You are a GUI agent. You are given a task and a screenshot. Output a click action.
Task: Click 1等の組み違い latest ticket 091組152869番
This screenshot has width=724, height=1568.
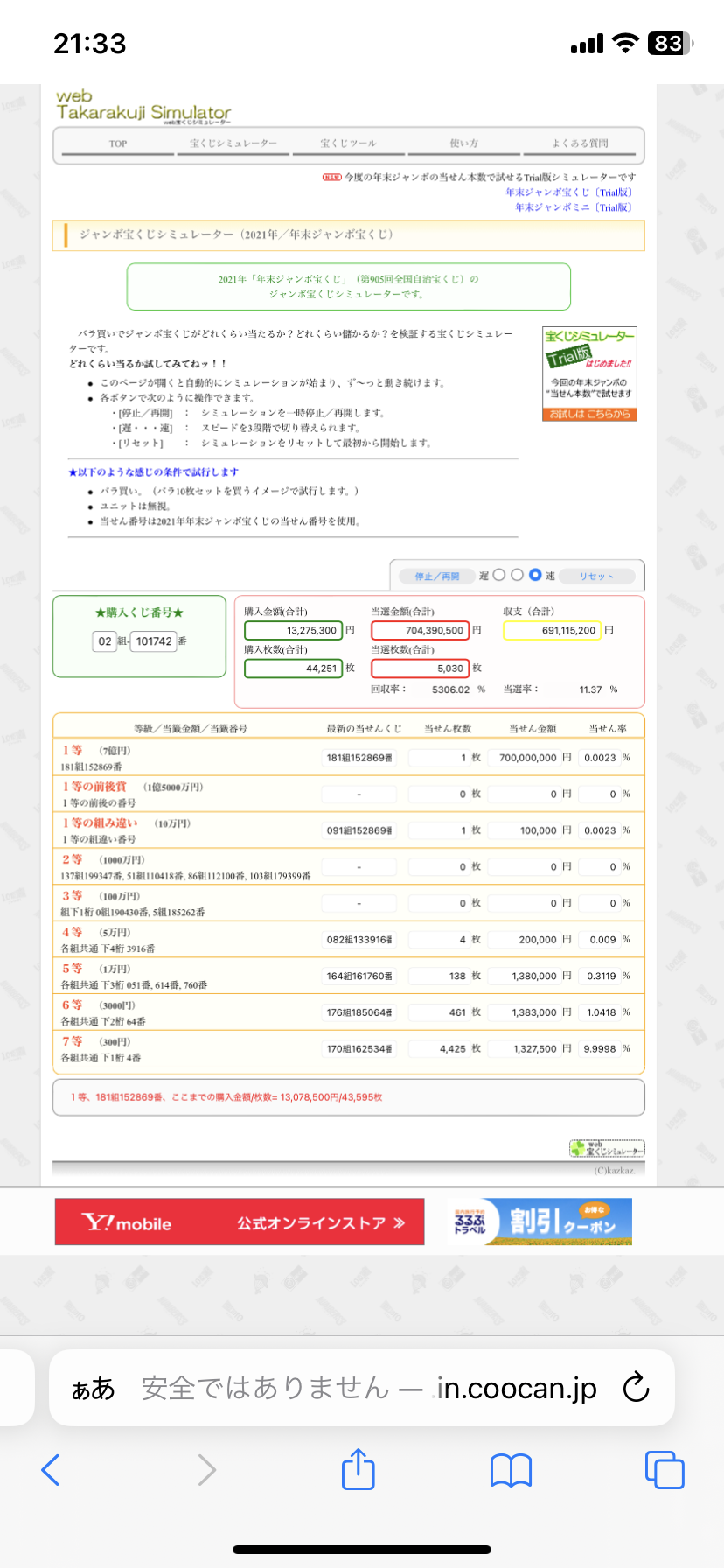[359, 830]
